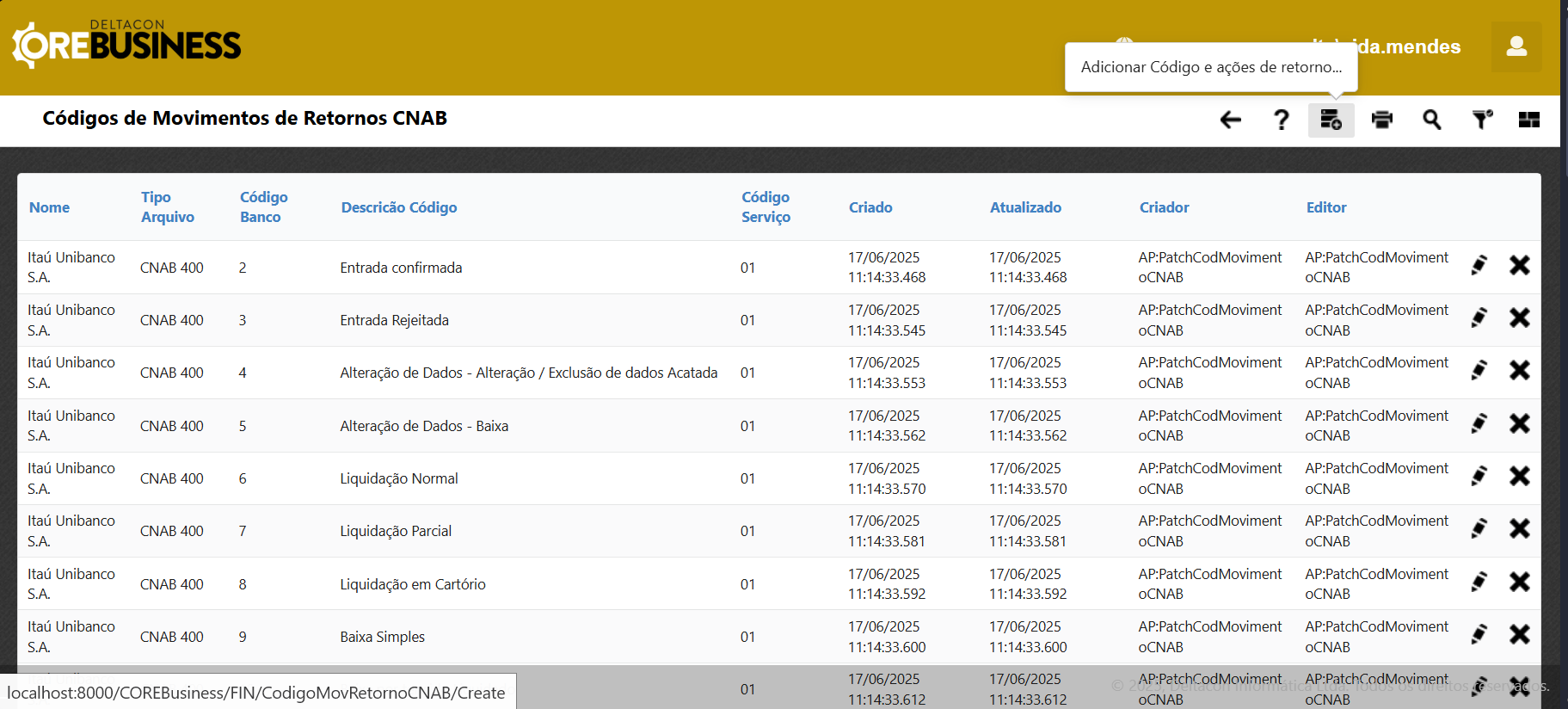
Task: Open help via question mark icon
Action: pyautogui.click(x=1281, y=120)
